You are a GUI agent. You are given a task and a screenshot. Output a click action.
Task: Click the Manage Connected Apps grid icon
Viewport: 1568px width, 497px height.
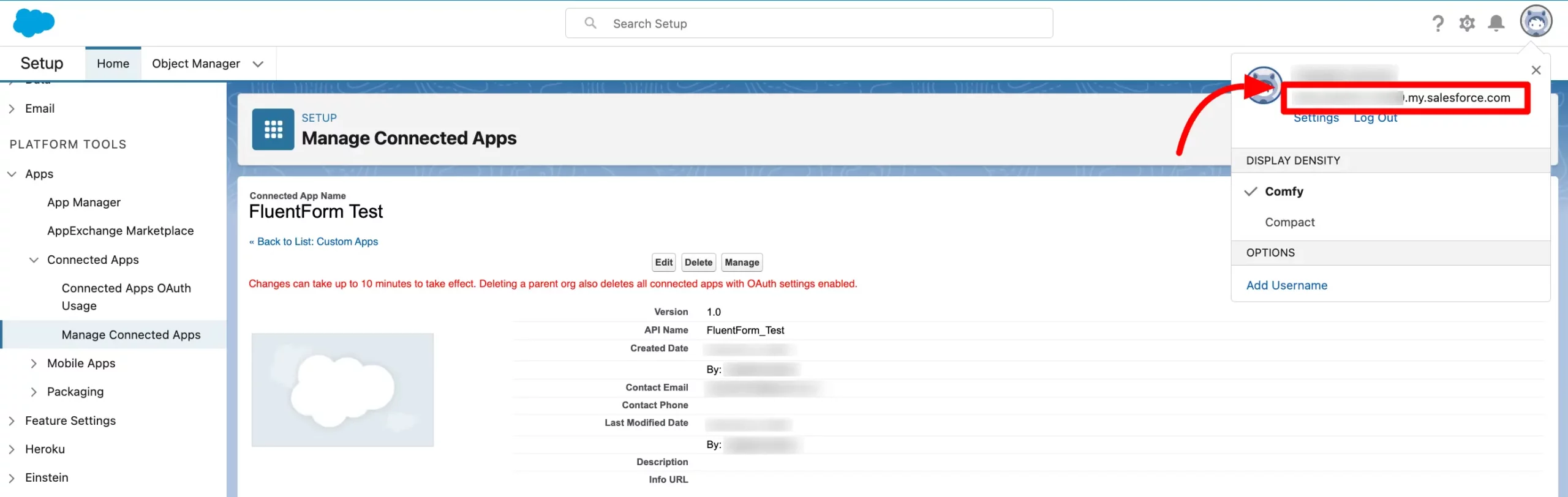point(273,129)
